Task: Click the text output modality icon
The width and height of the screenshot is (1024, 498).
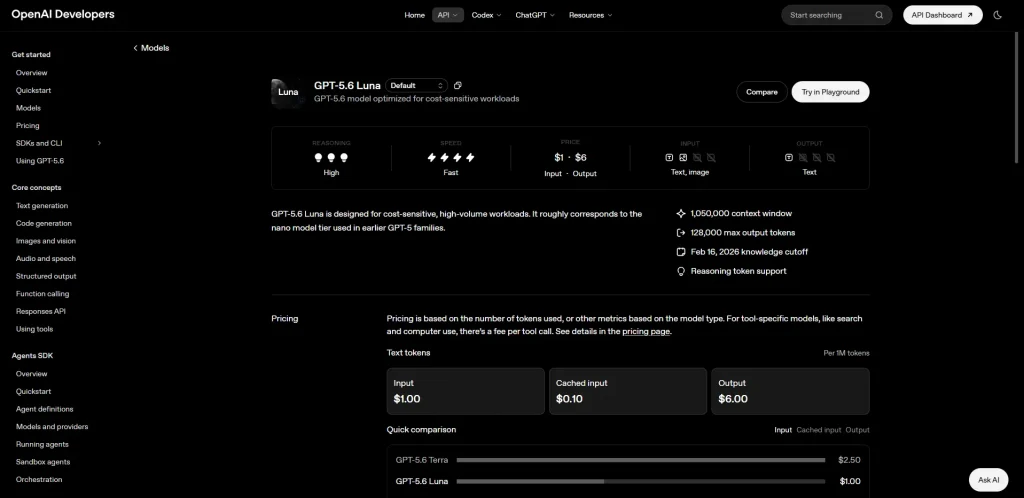Action: [x=788, y=157]
